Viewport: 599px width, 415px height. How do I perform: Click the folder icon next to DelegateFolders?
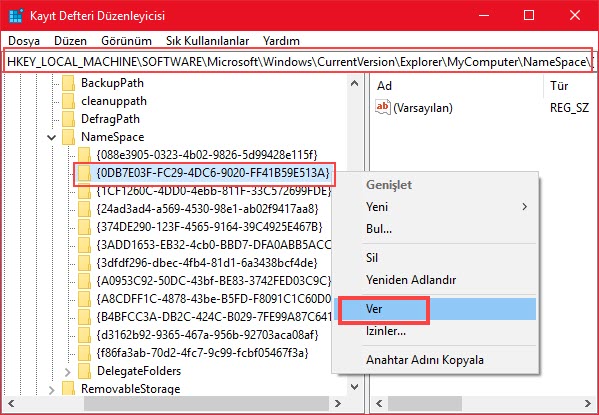coord(84,371)
